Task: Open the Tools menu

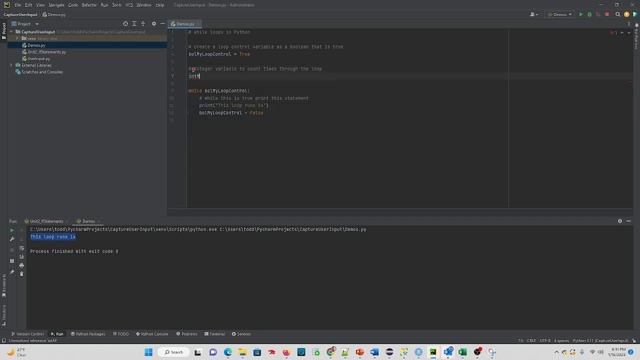Action: pyautogui.click(x=117, y=5)
